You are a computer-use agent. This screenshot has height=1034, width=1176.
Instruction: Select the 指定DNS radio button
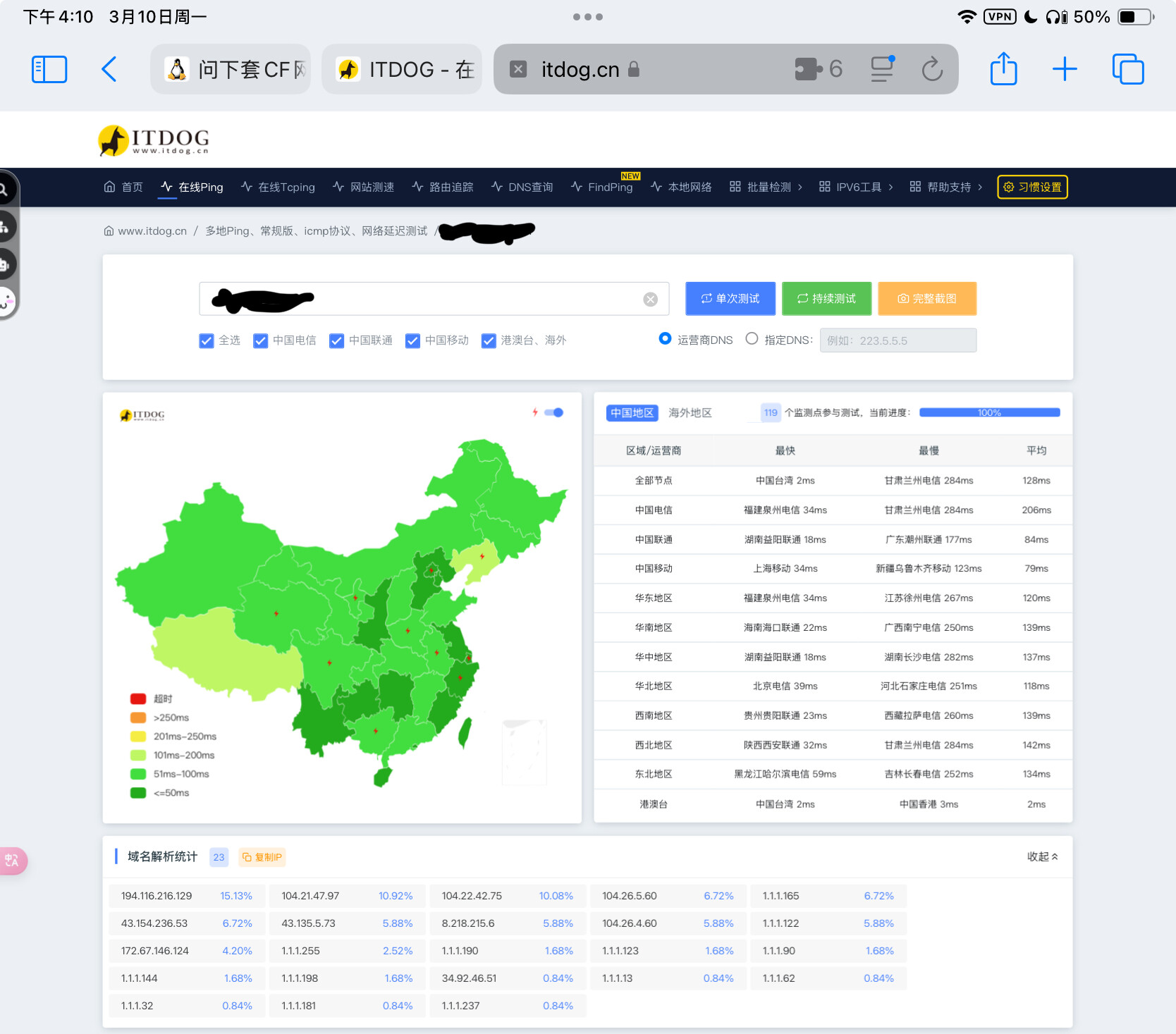752,339
